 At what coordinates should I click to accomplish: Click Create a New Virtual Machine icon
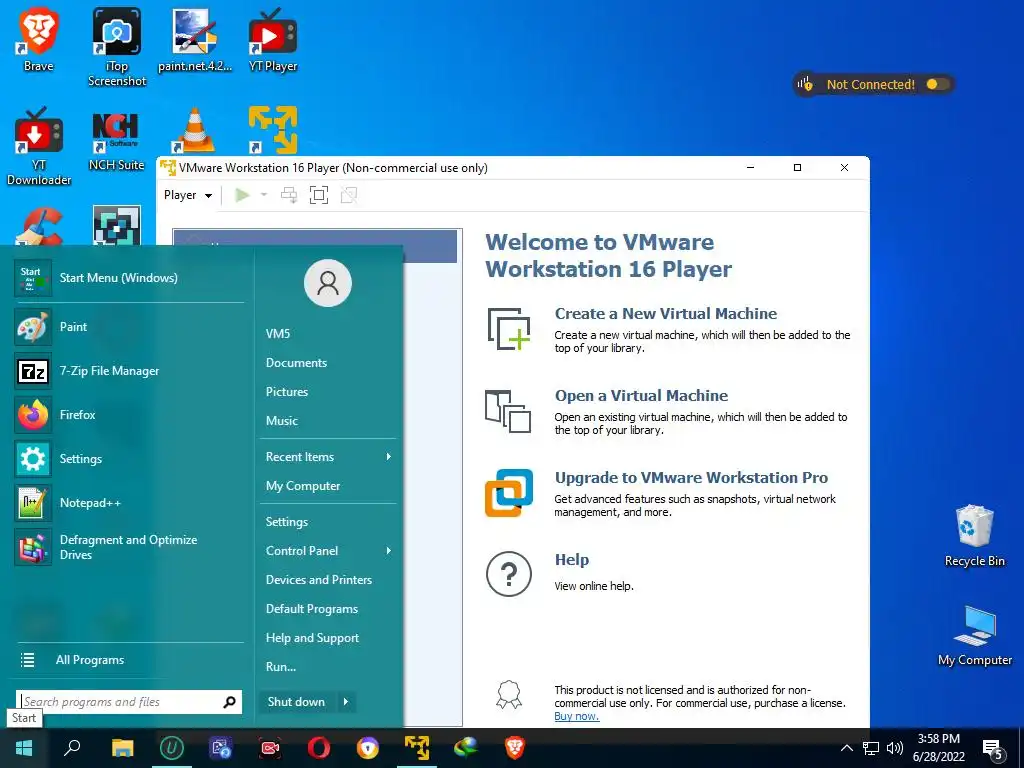pos(509,328)
